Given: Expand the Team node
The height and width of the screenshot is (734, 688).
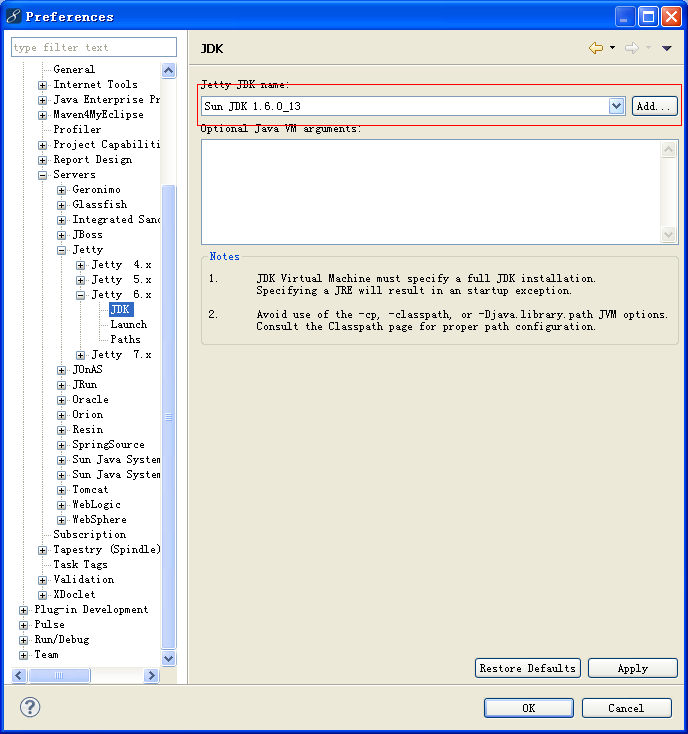Looking at the screenshot, I should [23, 655].
